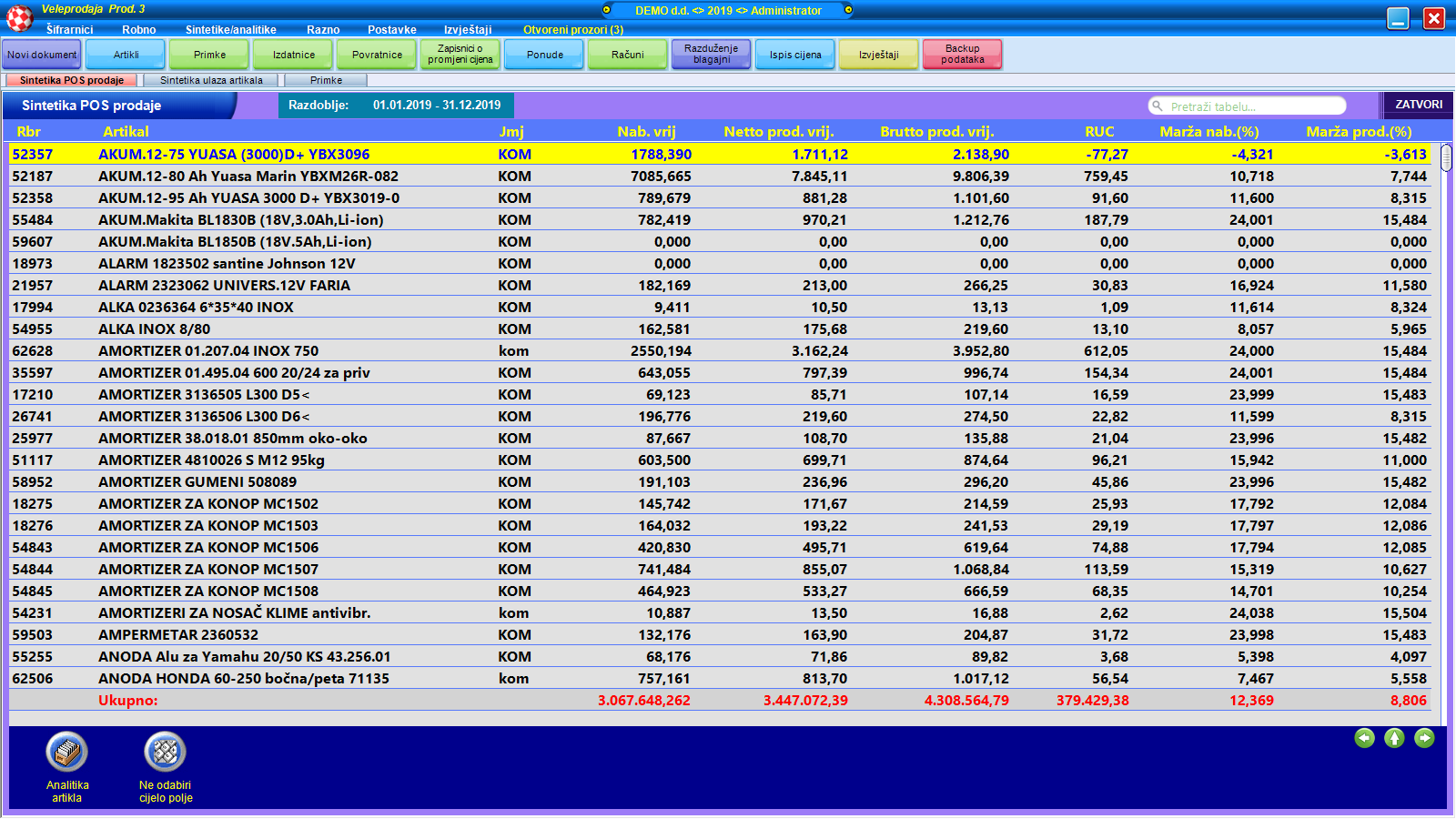1456x819 pixels.
Task: Click the magnifier icon in search box
Action: click(x=1158, y=106)
